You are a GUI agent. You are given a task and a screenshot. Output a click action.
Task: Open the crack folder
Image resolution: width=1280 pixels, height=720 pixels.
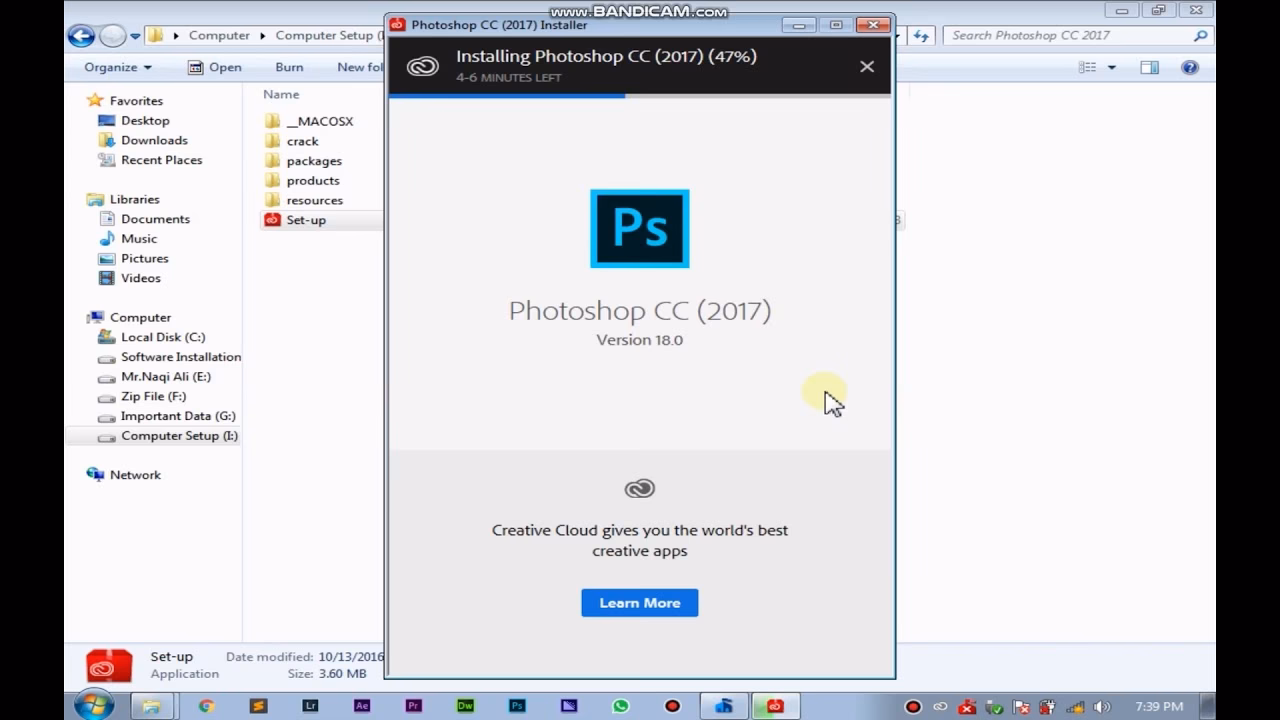[x=303, y=141]
